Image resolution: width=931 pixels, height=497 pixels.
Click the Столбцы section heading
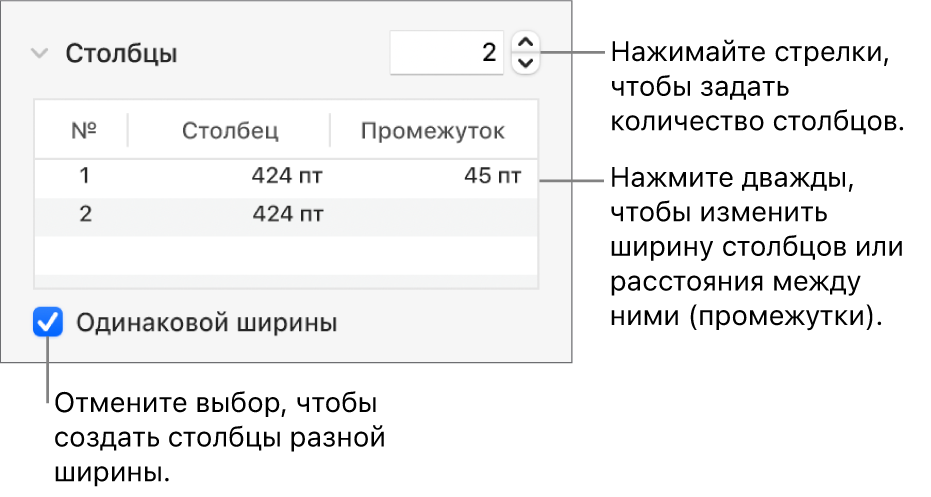[122, 53]
